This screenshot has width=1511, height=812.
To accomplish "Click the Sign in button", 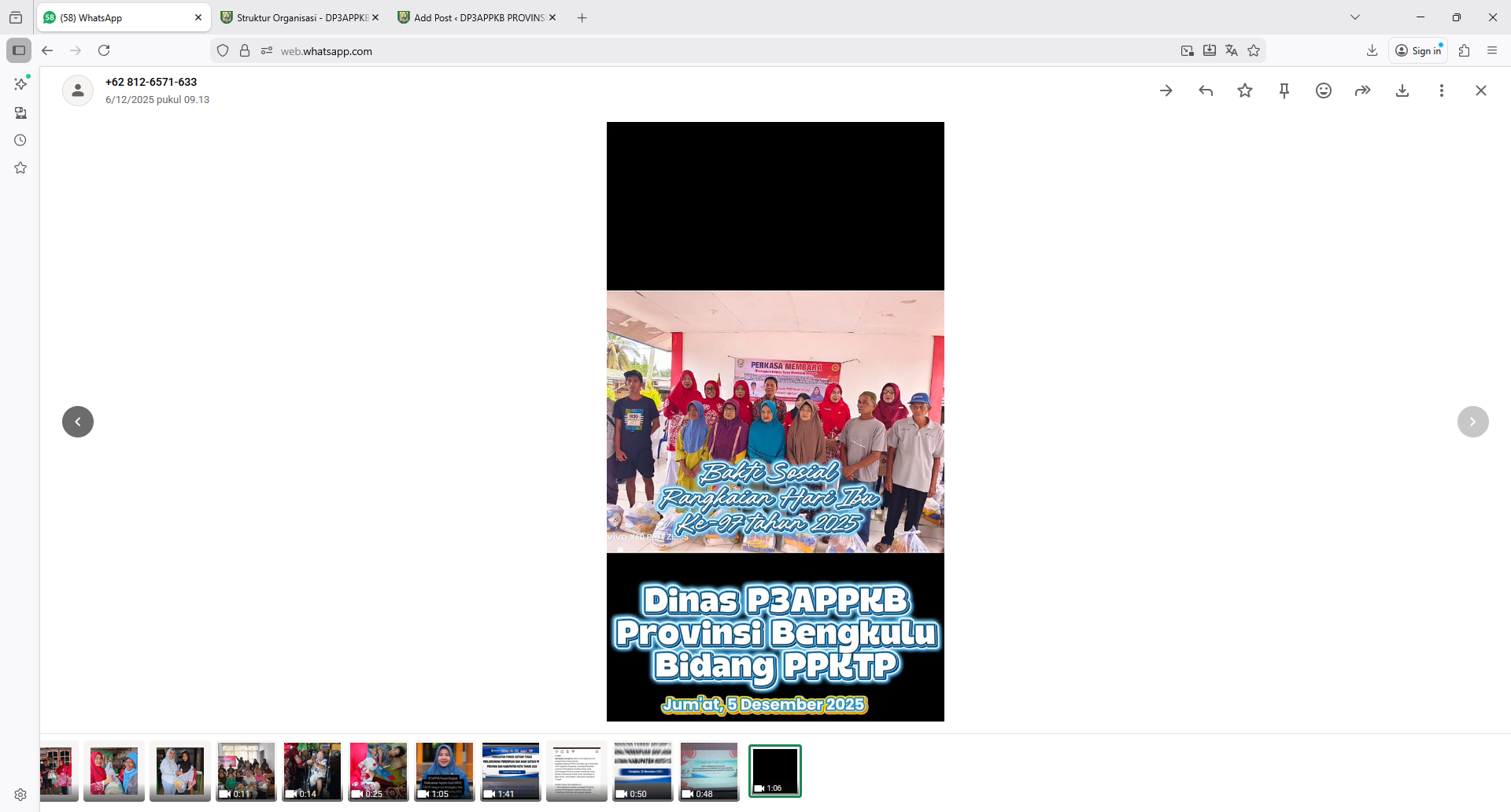I will click(x=1418, y=50).
